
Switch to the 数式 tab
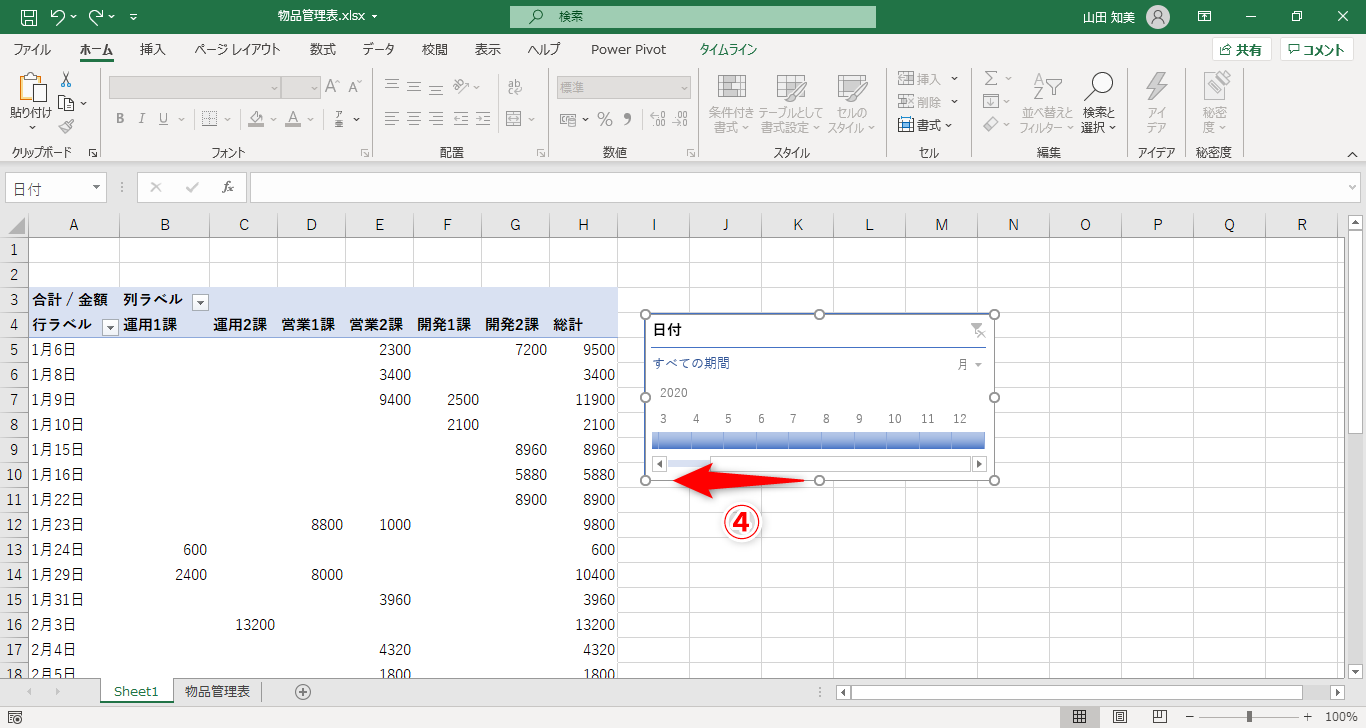tap(322, 49)
